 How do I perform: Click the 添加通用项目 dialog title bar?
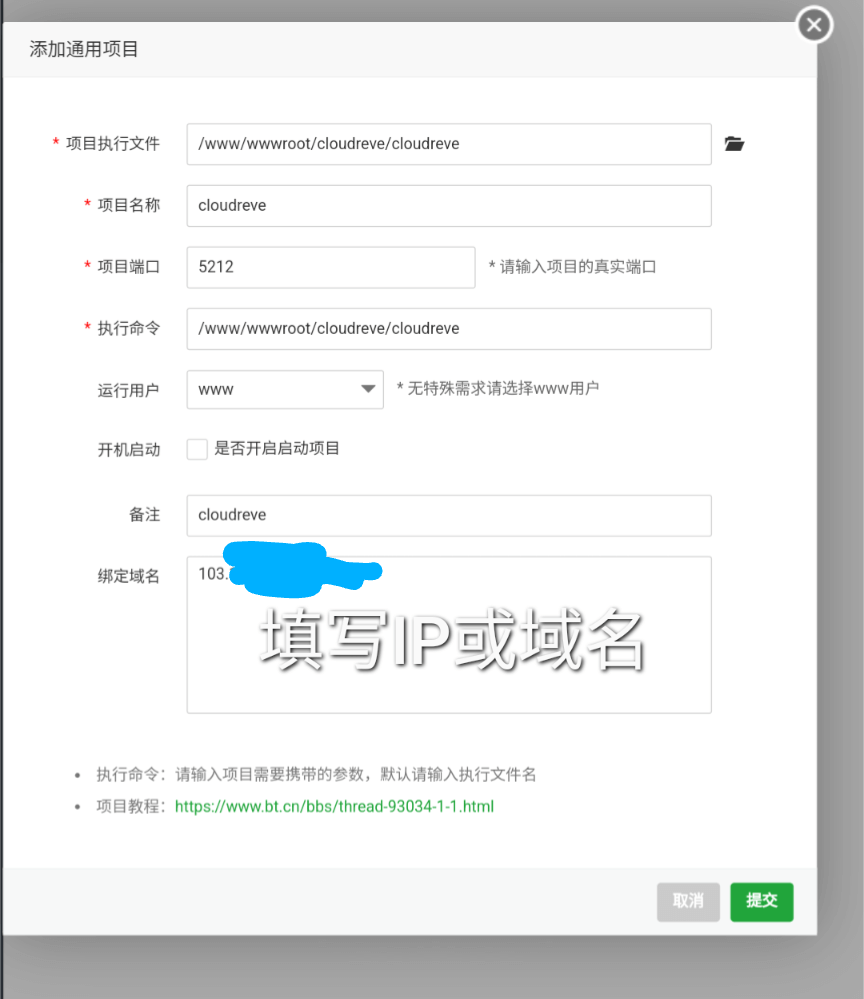click(83, 48)
